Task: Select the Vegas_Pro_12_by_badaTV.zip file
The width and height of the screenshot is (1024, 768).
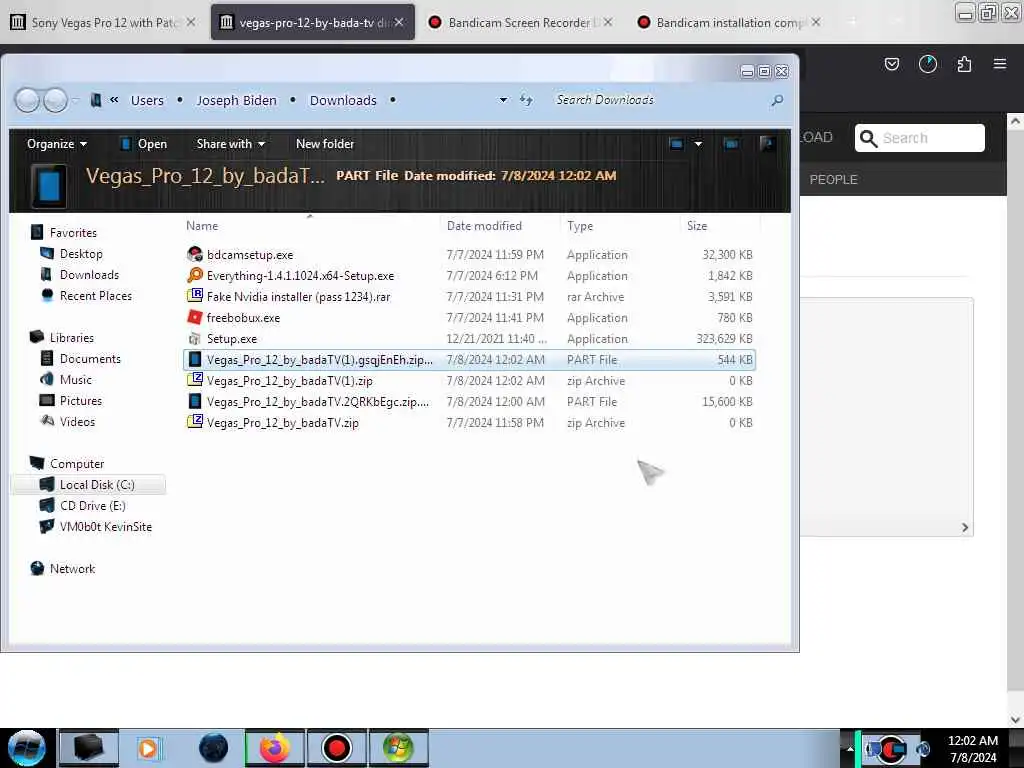Action: click(x=469, y=423)
